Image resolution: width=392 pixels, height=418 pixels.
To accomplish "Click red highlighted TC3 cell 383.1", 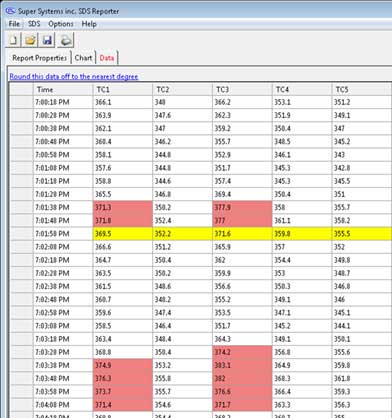I will coord(242,365).
